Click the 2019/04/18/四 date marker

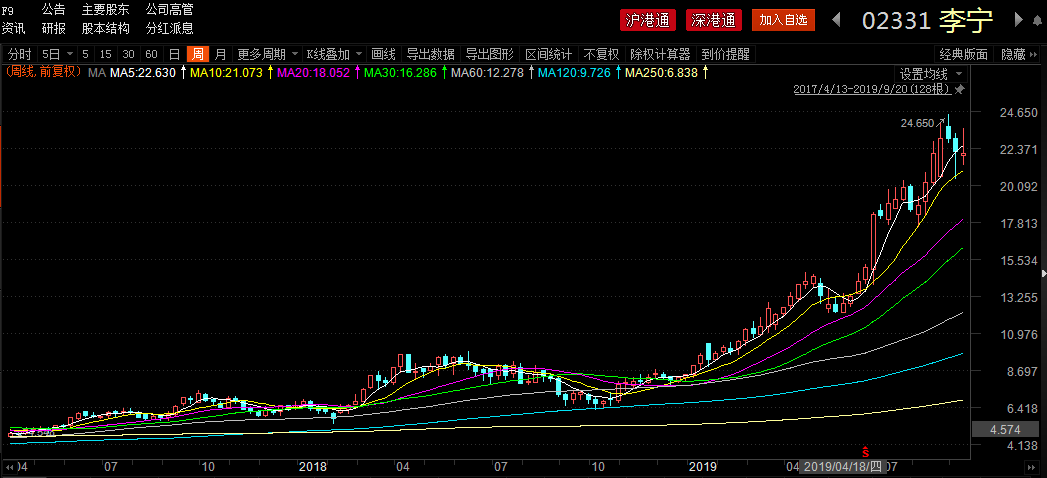click(x=843, y=466)
